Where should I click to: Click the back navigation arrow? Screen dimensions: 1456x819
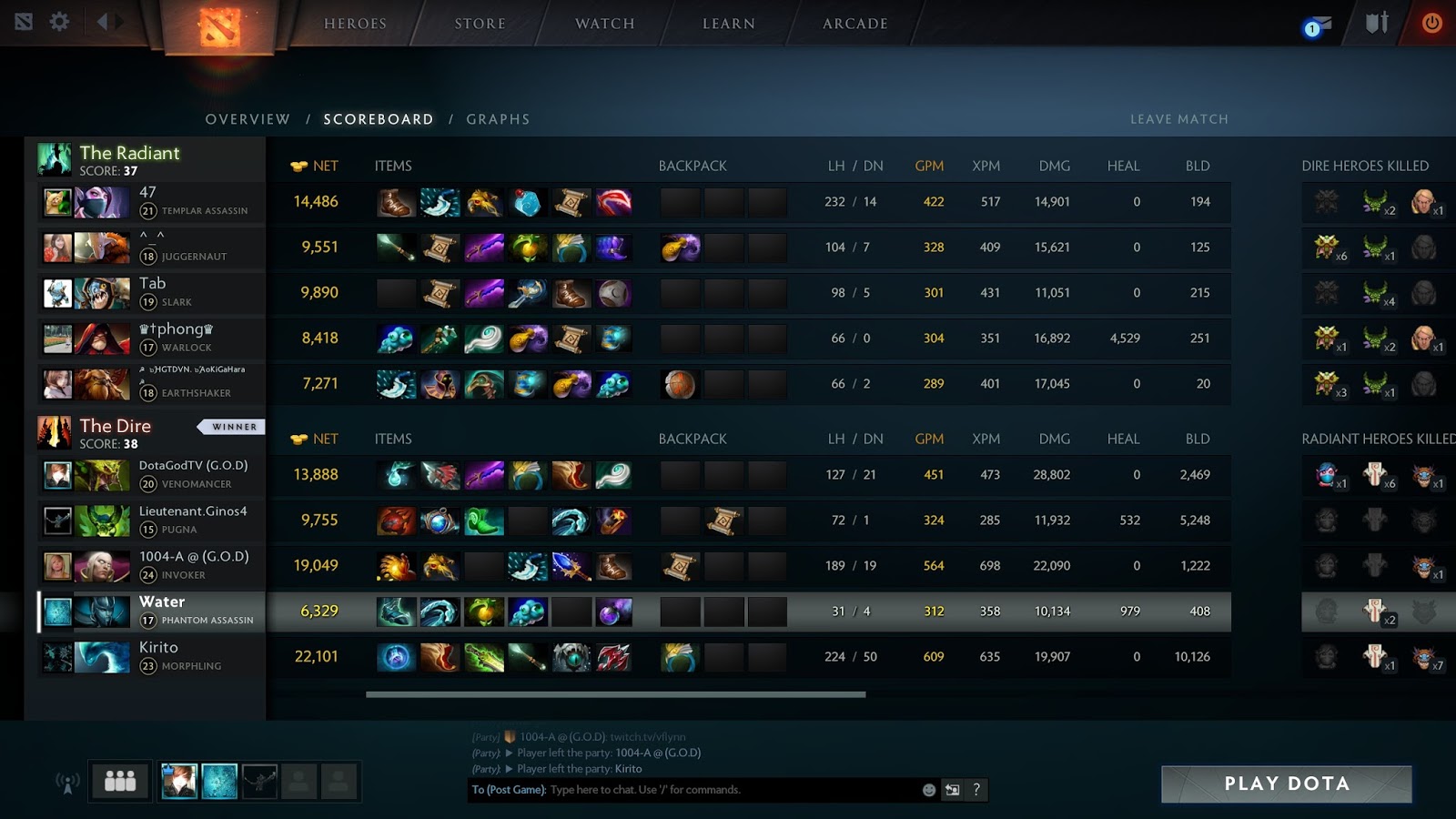pos(102,22)
